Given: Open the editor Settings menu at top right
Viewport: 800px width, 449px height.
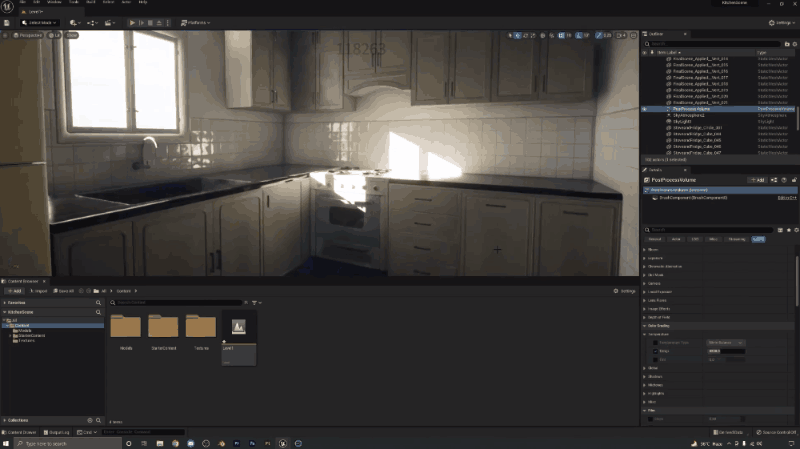Looking at the screenshot, I should (782, 22).
